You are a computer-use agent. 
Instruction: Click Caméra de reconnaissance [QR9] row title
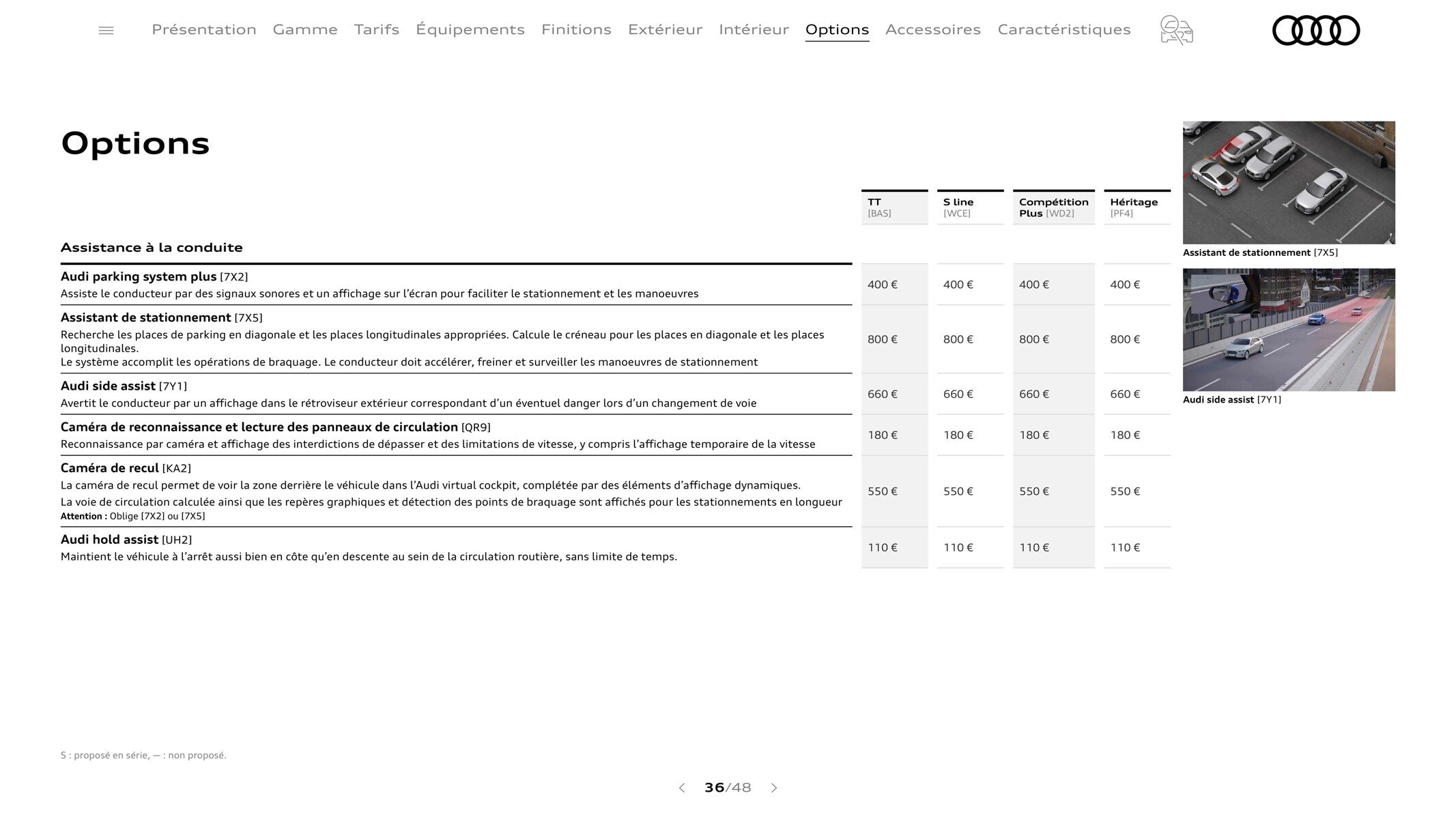click(276, 427)
